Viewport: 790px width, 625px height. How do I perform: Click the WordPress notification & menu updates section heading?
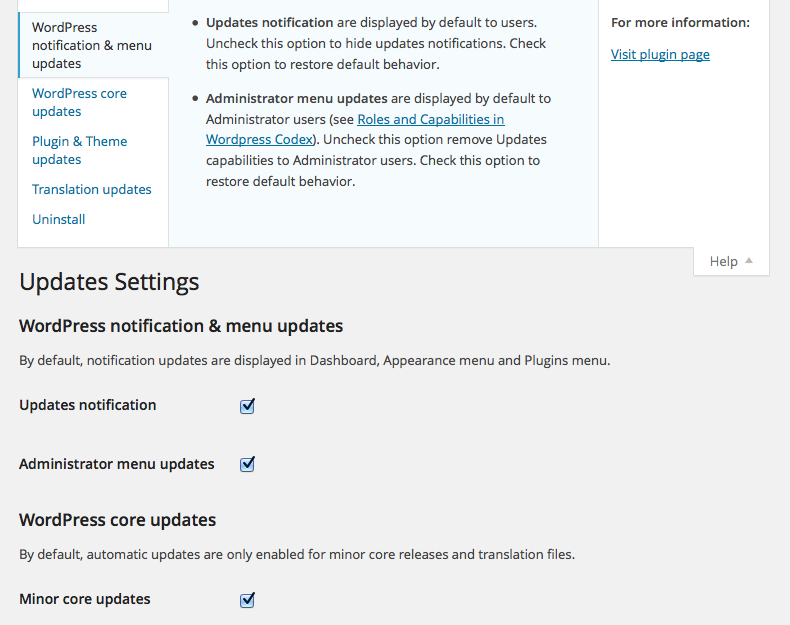(x=181, y=326)
